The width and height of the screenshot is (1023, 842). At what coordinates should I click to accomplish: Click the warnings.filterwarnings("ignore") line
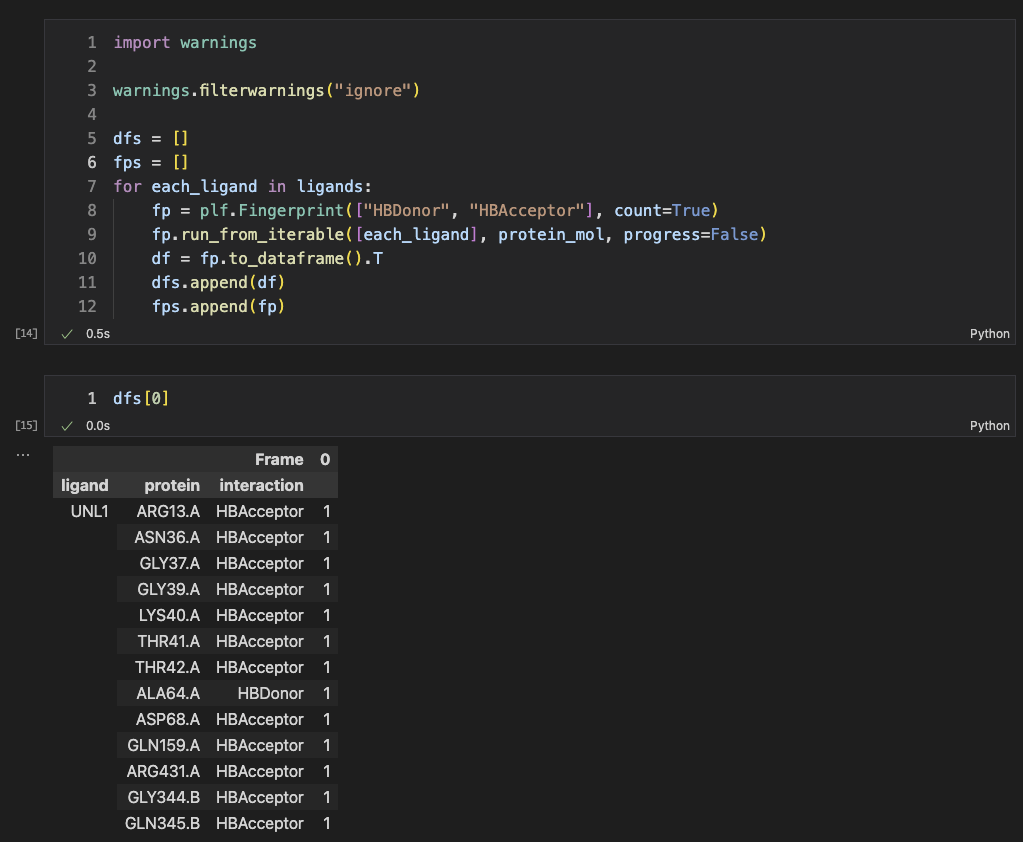[x=266, y=90]
